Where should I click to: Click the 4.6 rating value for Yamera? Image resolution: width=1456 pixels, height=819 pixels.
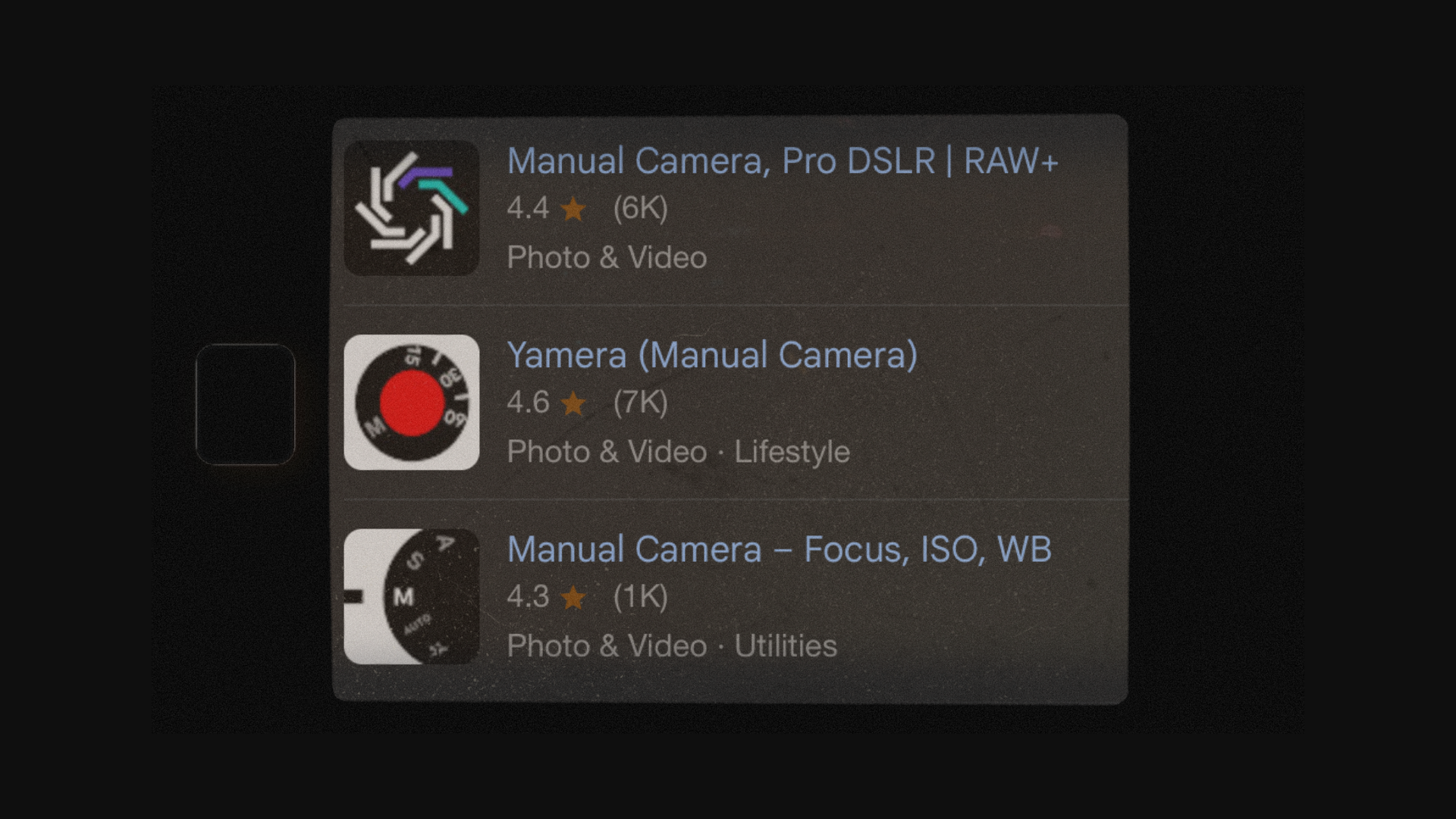pos(528,403)
